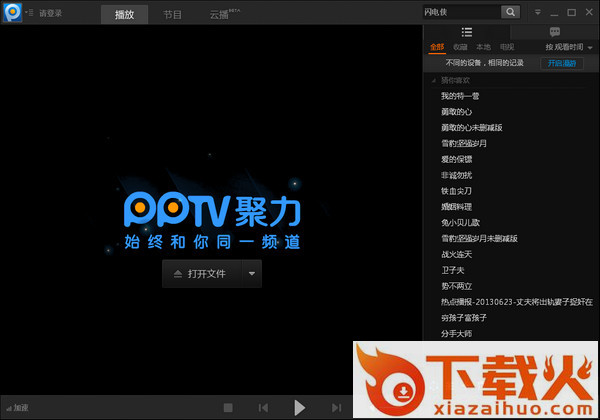Maximize the PPTV window
The height and width of the screenshot is (420, 600).
(x=572, y=13)
